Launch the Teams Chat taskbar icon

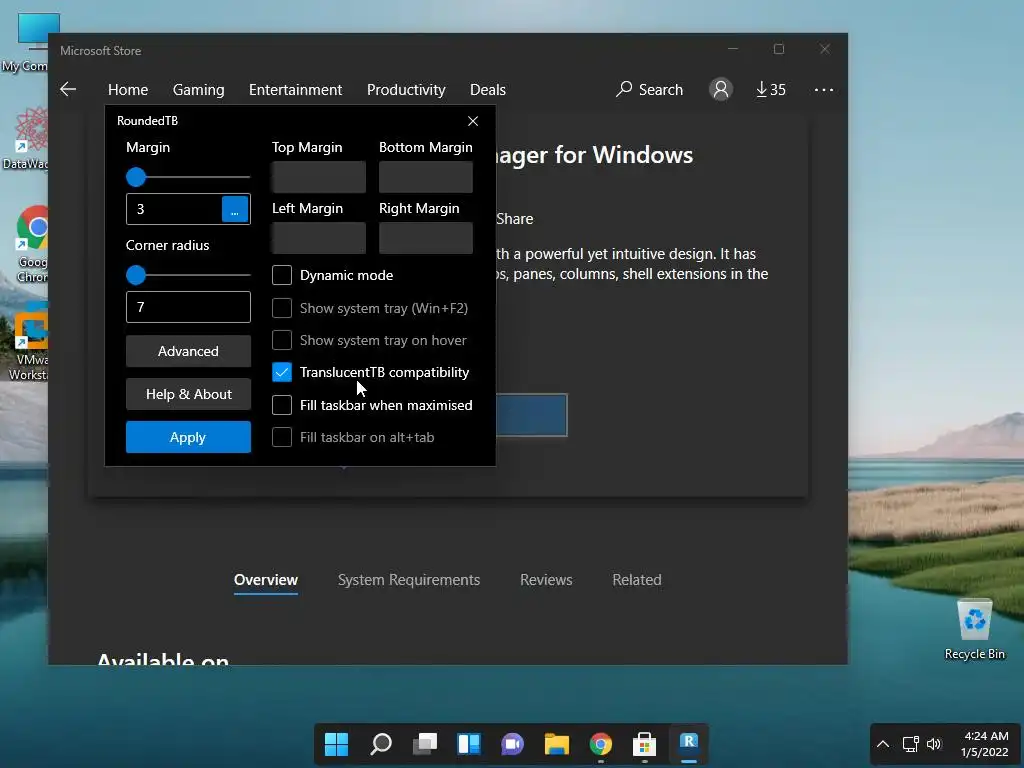click(x=513, y=744)
